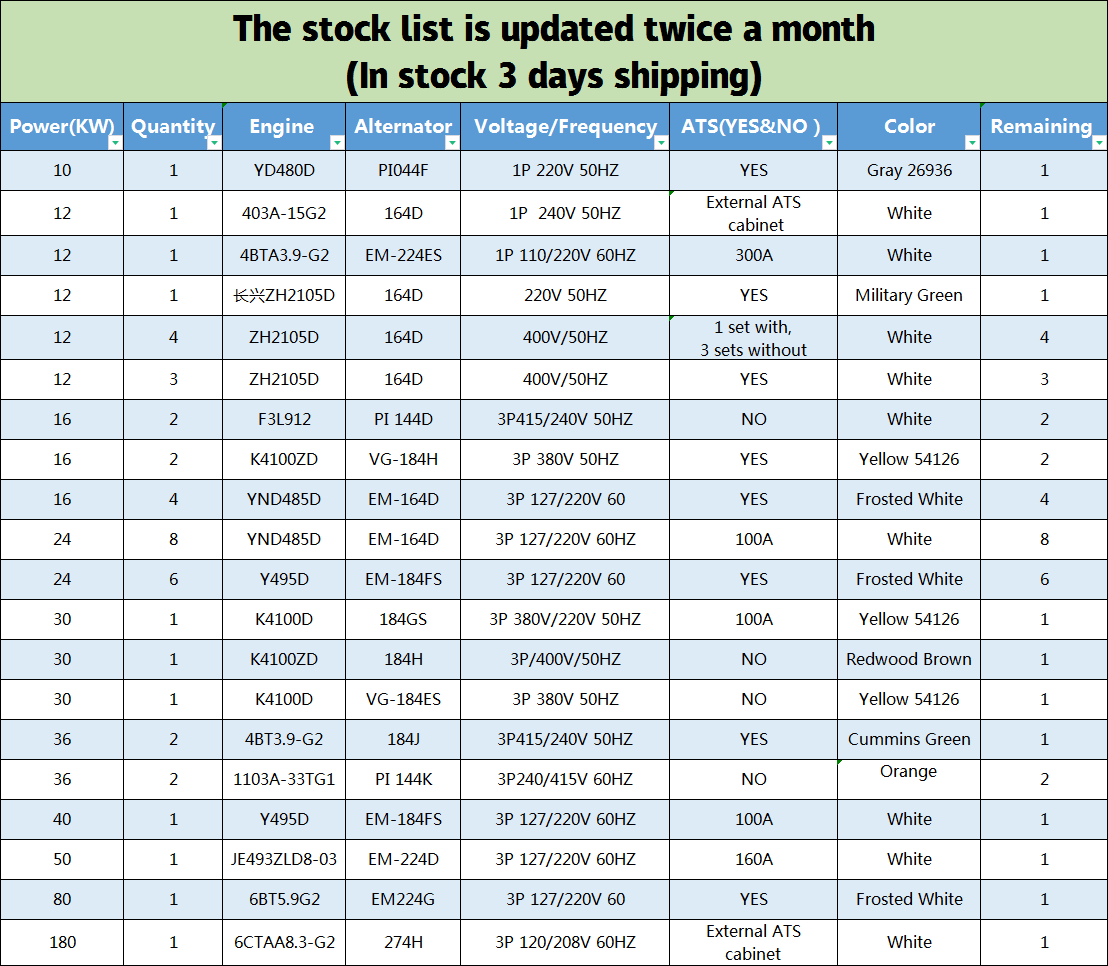The width and height of the screenshot is (1108, 966).
Task: Open the ATS(YES&NO) filter dropdown
Action: click(x=829, y=143)
